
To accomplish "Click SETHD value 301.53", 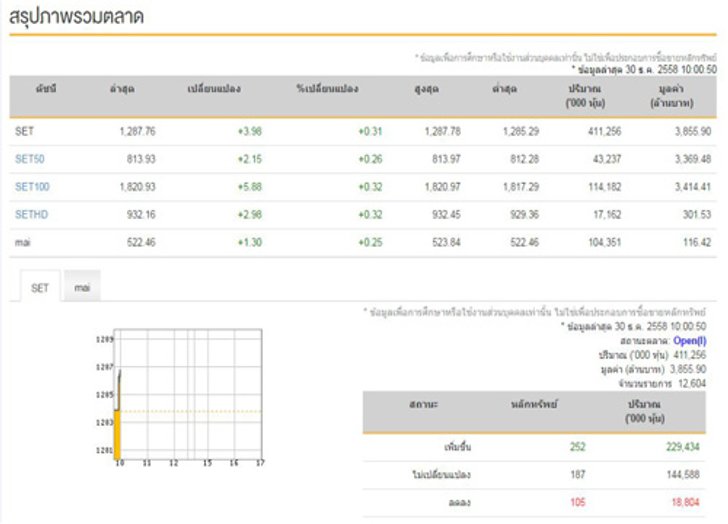I will coord(697,215).
